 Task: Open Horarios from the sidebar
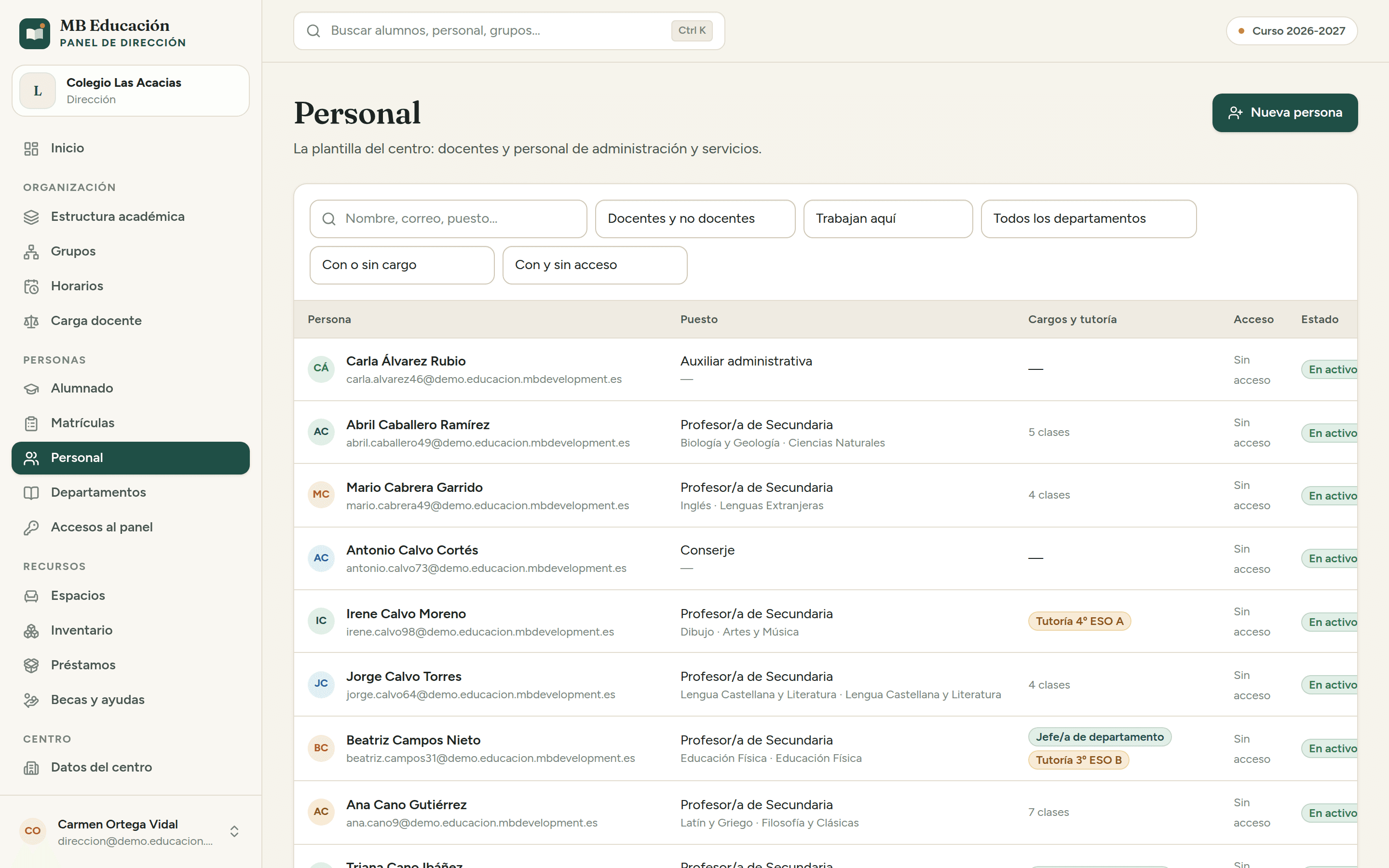131,286
